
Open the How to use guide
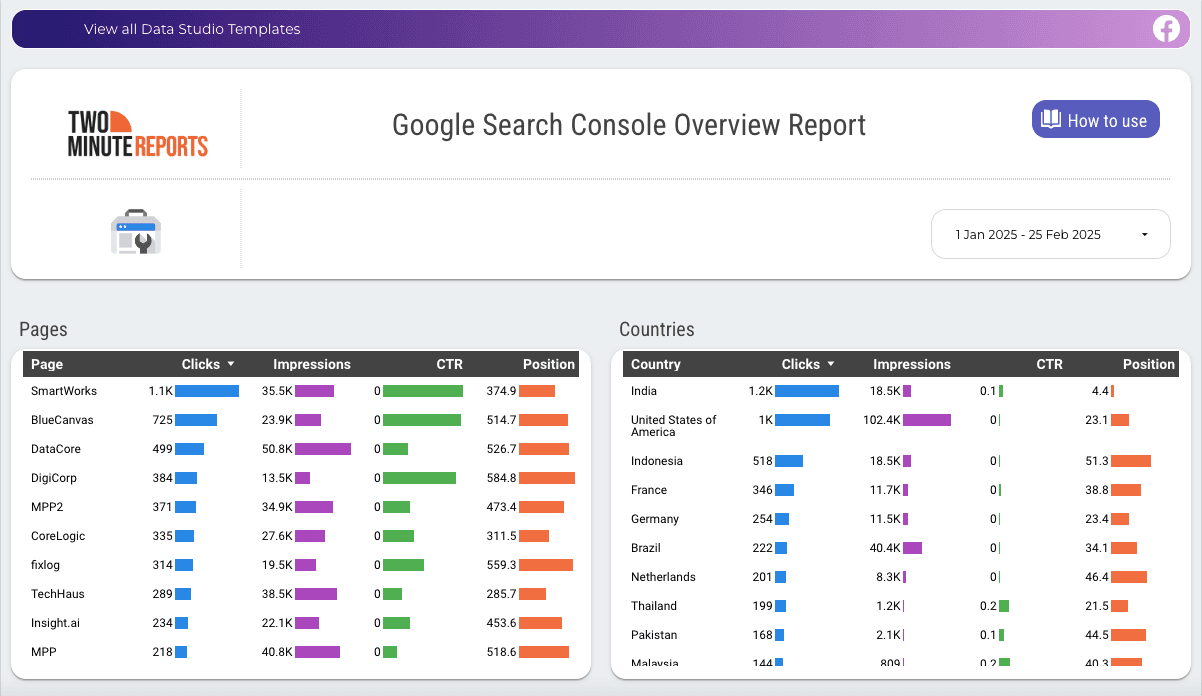1095,120
